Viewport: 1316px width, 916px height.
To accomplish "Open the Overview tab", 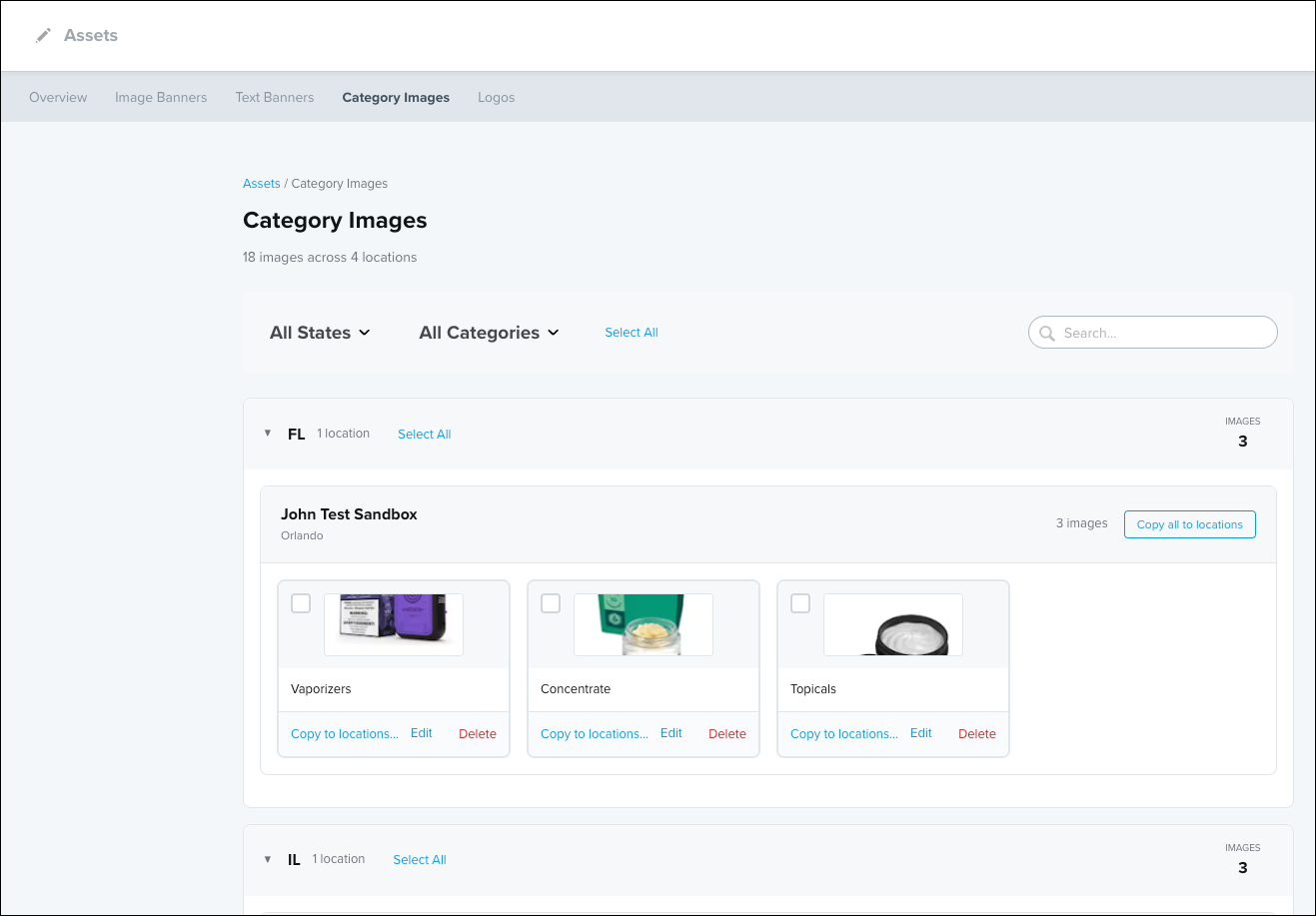I will click(58, 98).
